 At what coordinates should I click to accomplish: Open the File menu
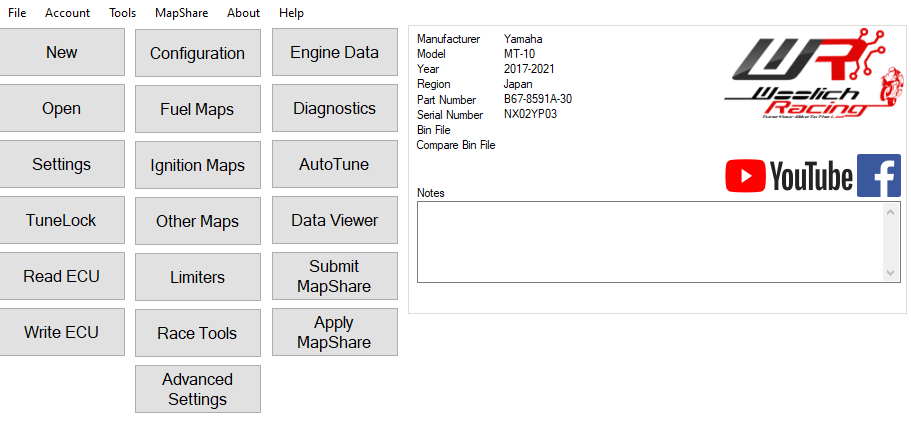coord(17,13)
